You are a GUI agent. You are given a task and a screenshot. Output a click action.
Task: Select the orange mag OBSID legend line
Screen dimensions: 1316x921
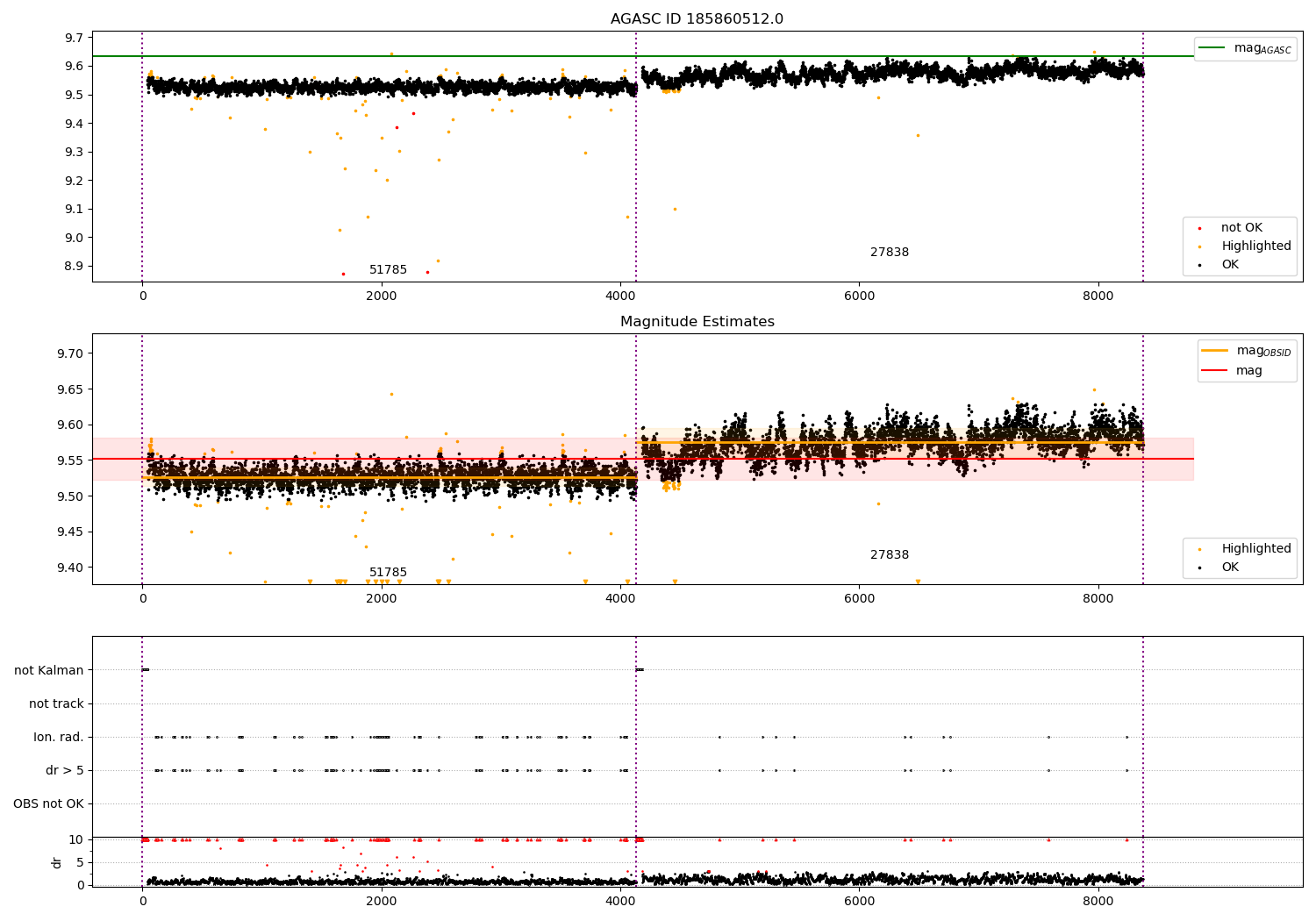click(x=1215, y=351)
